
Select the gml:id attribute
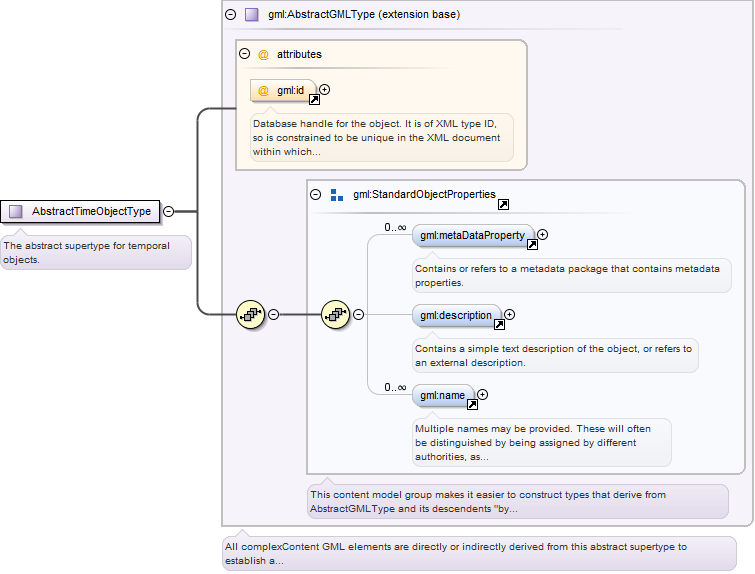(283, 91)
